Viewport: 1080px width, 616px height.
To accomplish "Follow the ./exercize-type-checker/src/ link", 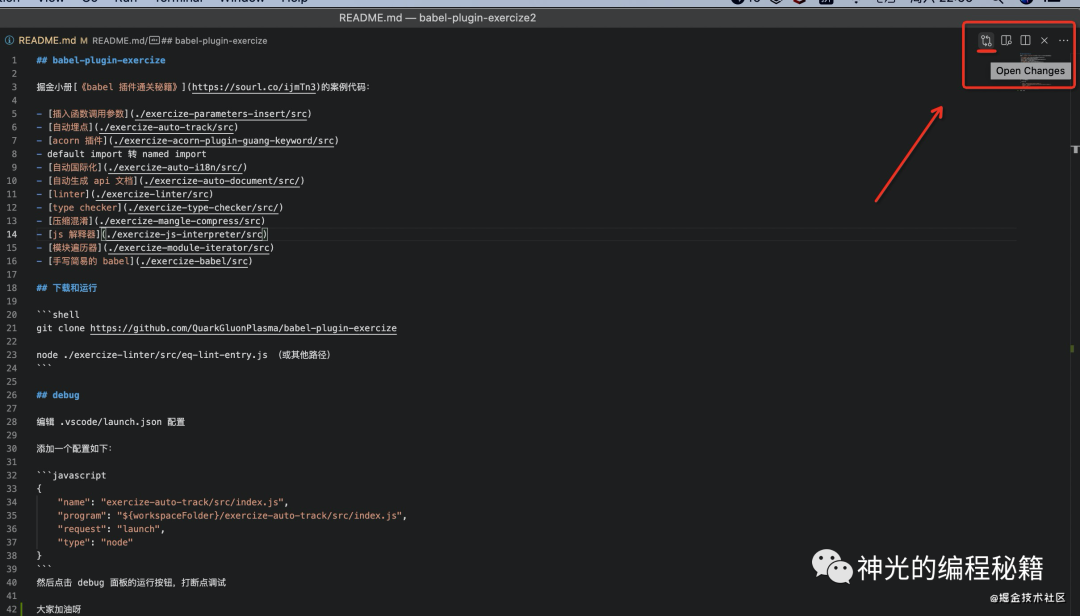I will tap(203, 208).
